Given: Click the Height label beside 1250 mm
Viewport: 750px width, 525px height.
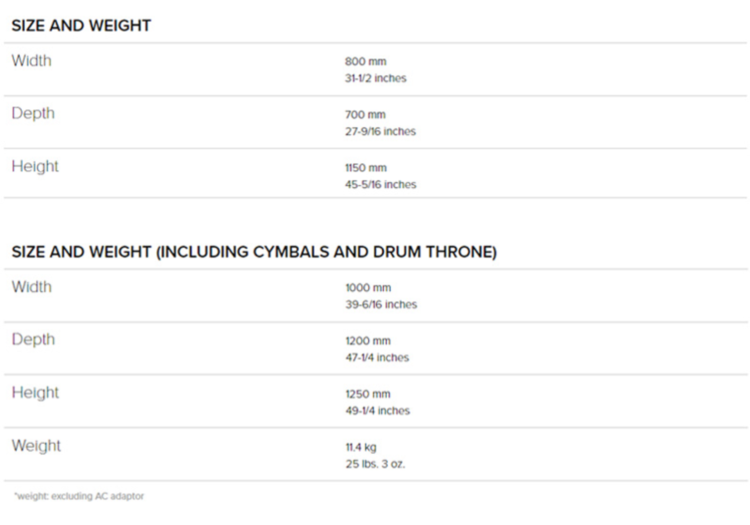Looking at the screenshot, I should click(x=35, y=393).
